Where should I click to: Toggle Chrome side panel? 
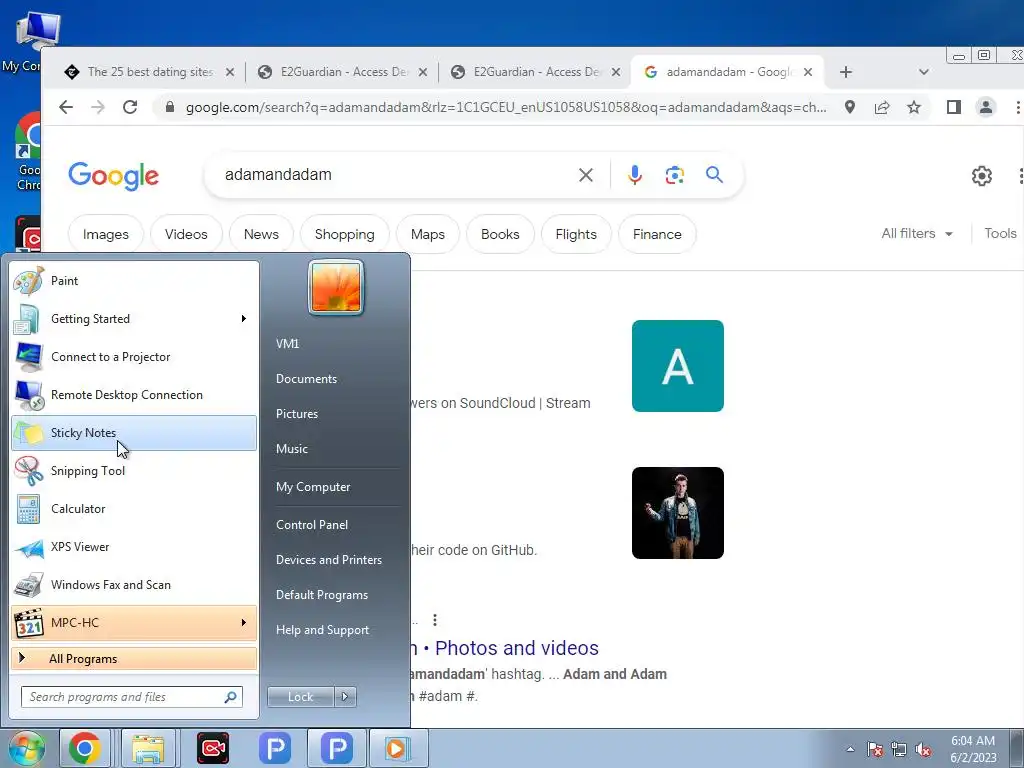click(x=953, y=107)
